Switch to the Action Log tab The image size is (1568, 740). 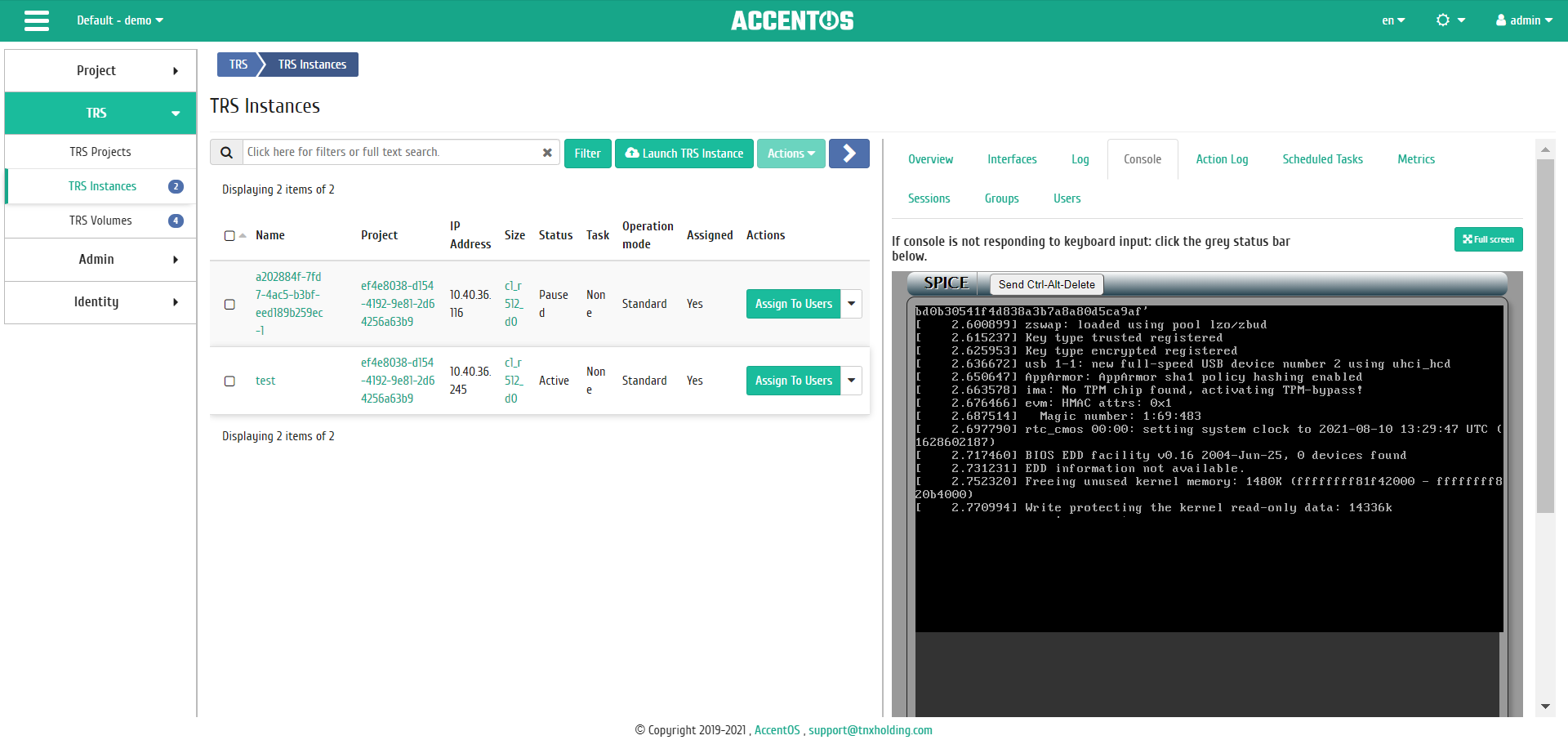[1222, 159]
